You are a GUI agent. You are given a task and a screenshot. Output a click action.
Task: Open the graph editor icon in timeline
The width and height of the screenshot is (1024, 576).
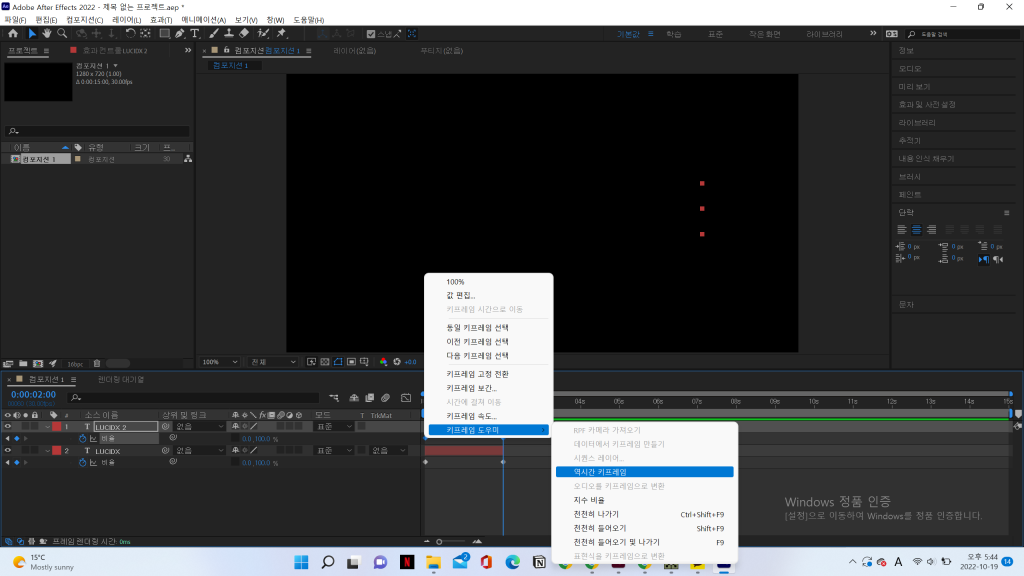coord(406,398)
